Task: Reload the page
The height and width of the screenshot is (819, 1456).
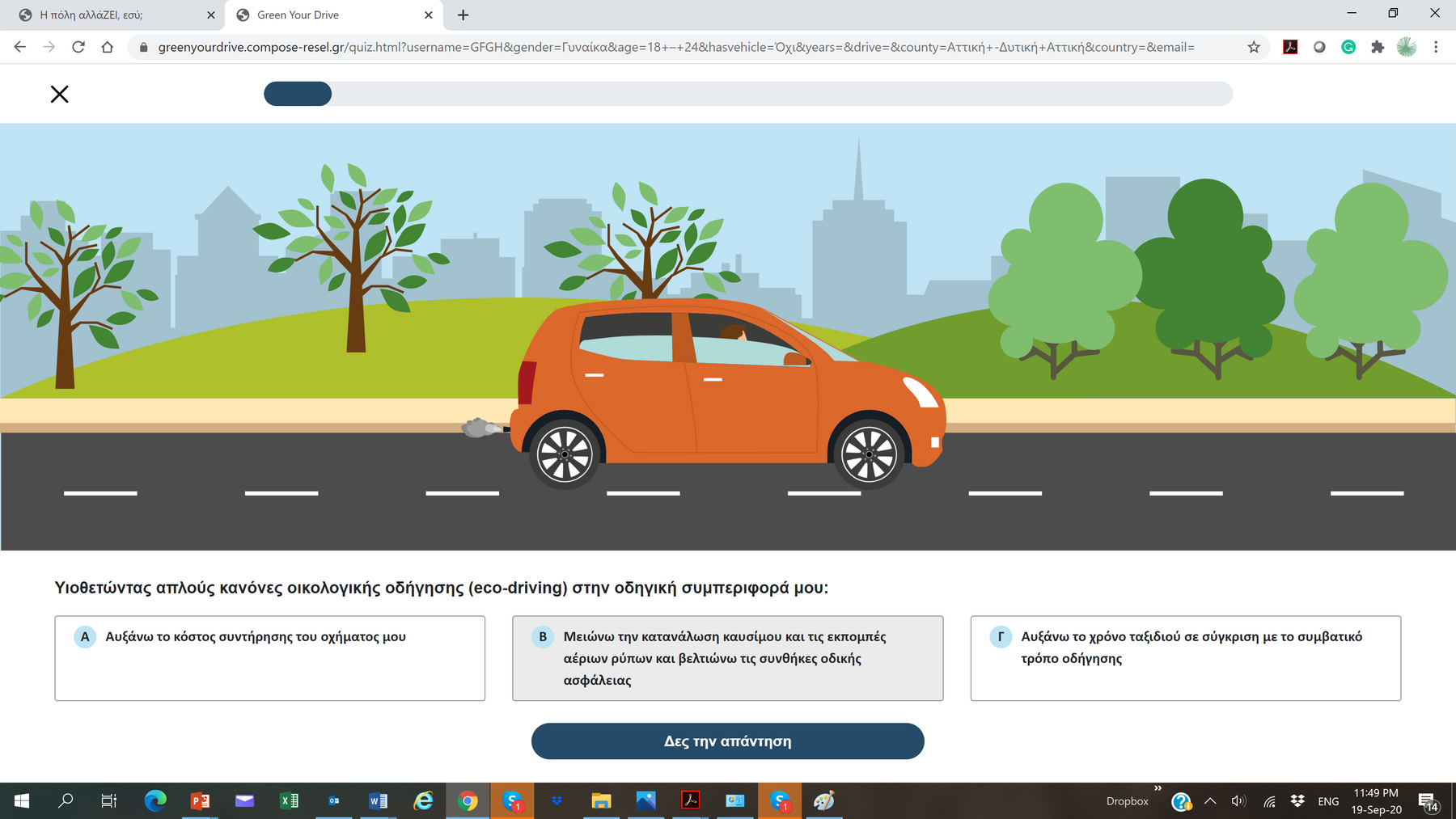Action: click(78, 47)
